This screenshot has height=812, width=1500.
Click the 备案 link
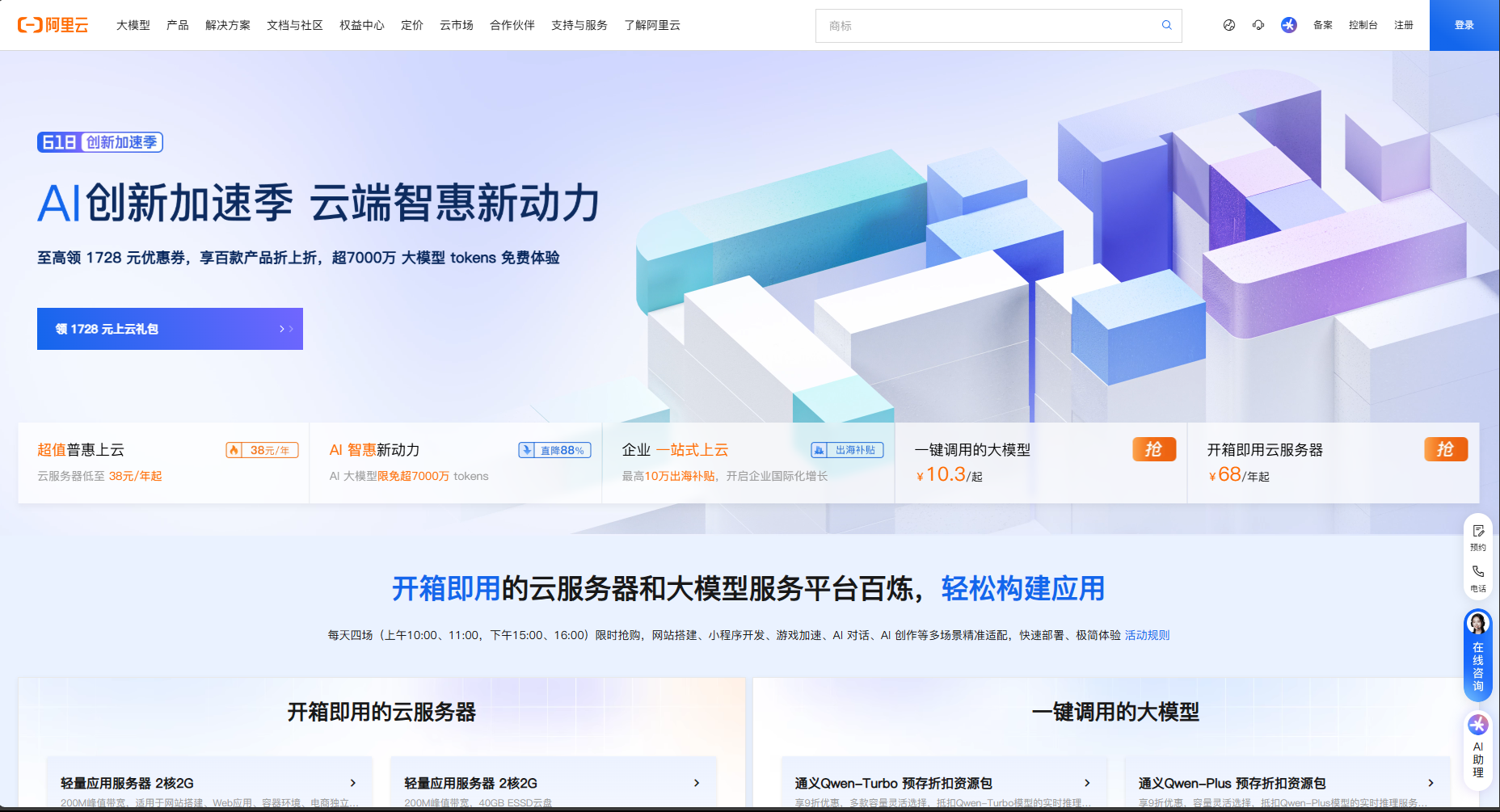(x=1323, y=25)
